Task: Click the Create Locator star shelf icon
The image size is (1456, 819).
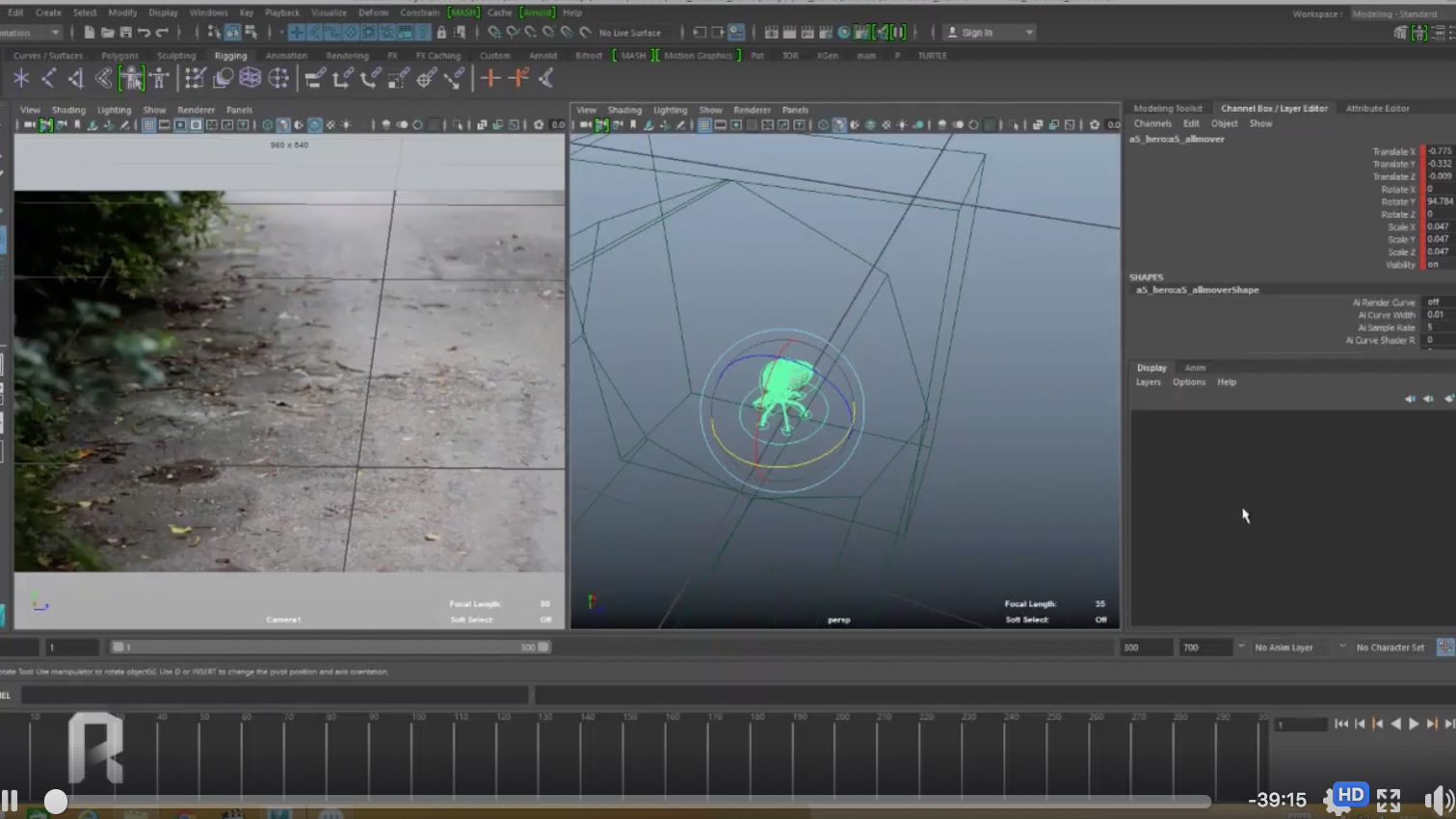Action: coord(21,78)
